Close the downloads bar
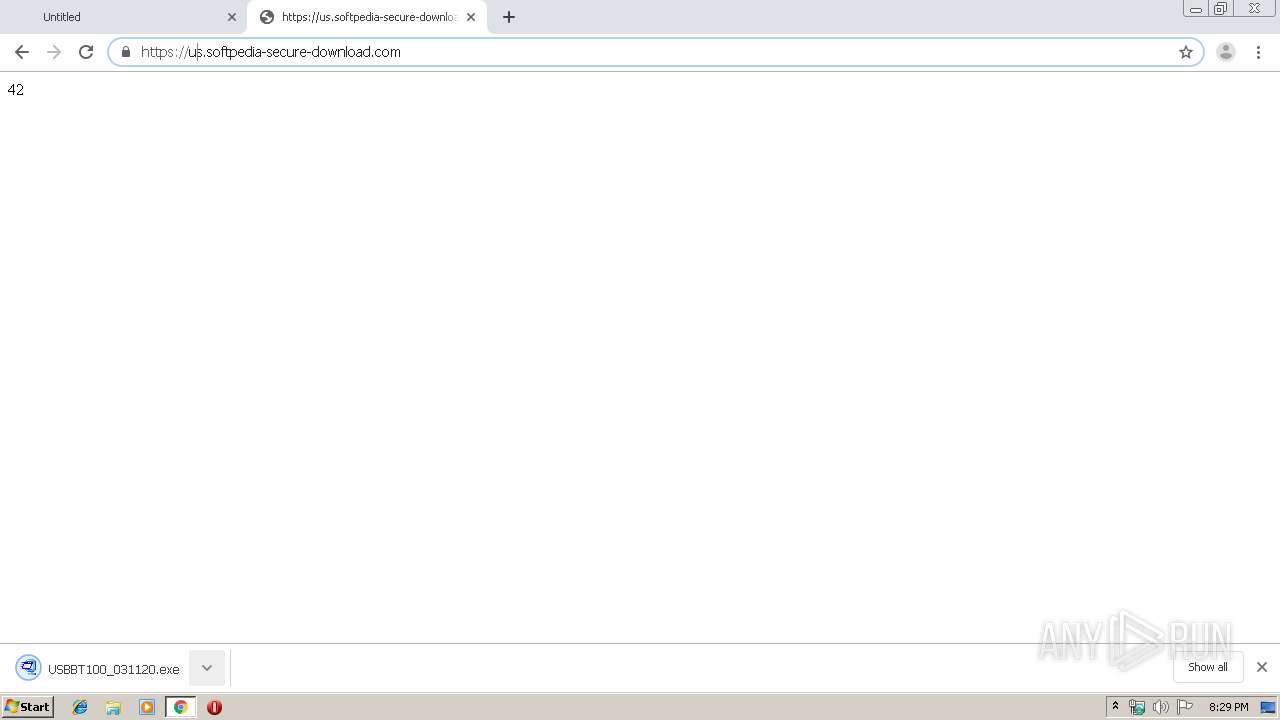1280x720 pixels. tap(1262, 667)
